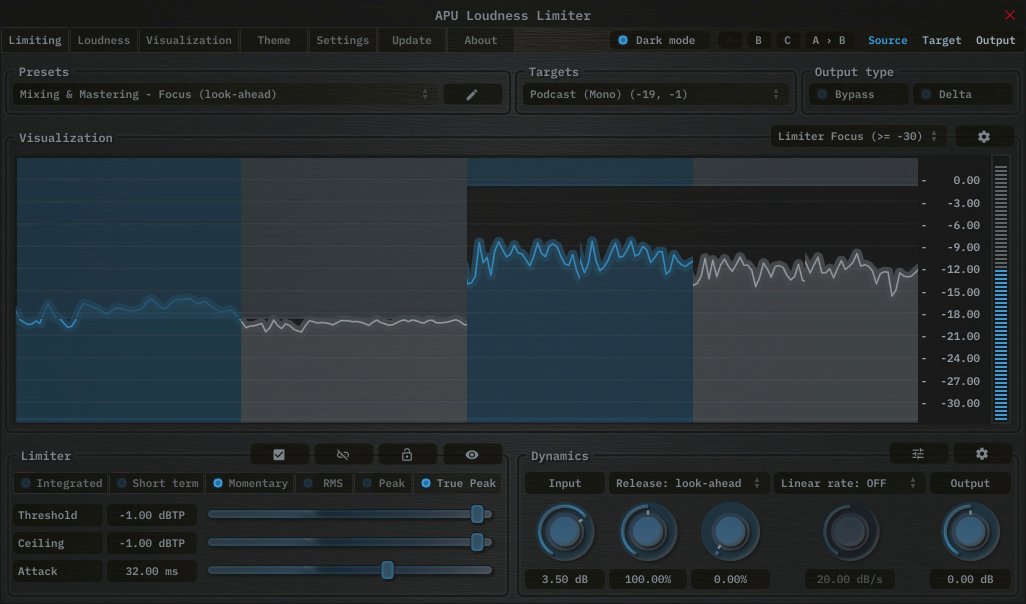Click the eye icon in Limiter panel
This screenshot has height=604, width=1026.
(471, 454)
